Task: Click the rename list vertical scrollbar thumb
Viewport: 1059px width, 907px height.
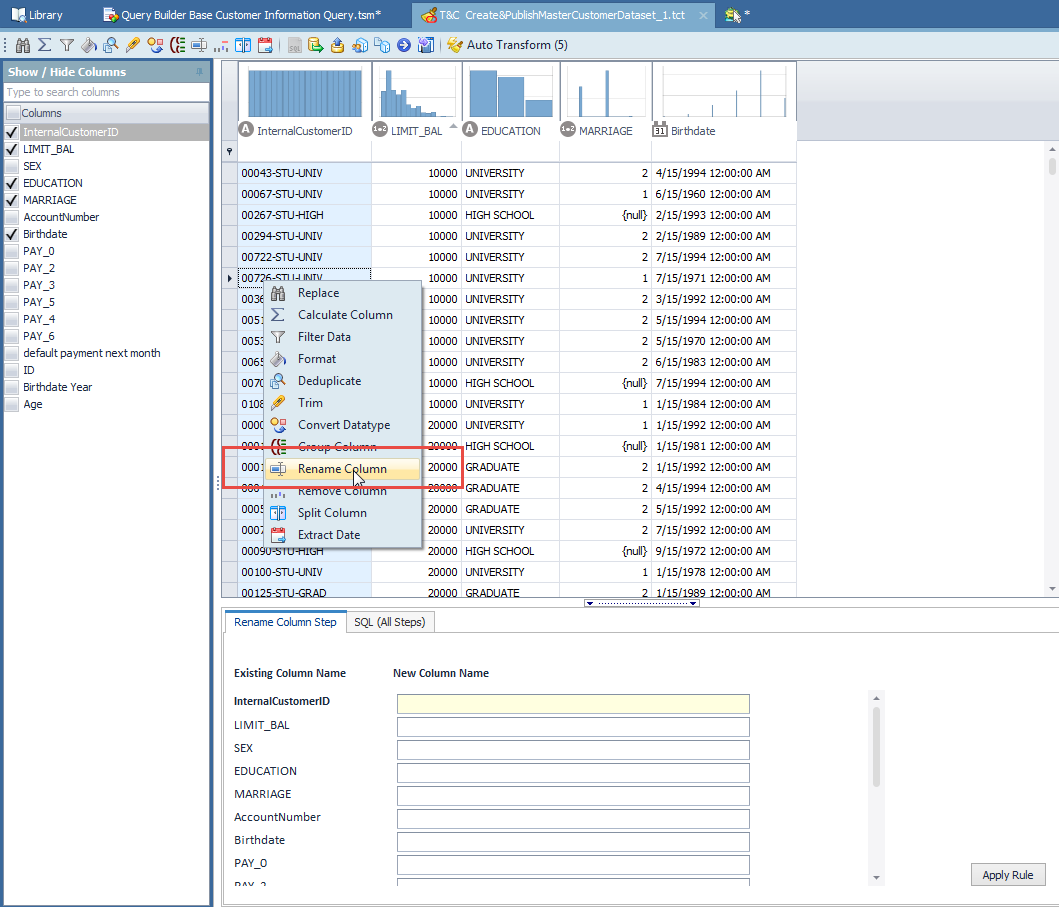Action: point(876,746)
